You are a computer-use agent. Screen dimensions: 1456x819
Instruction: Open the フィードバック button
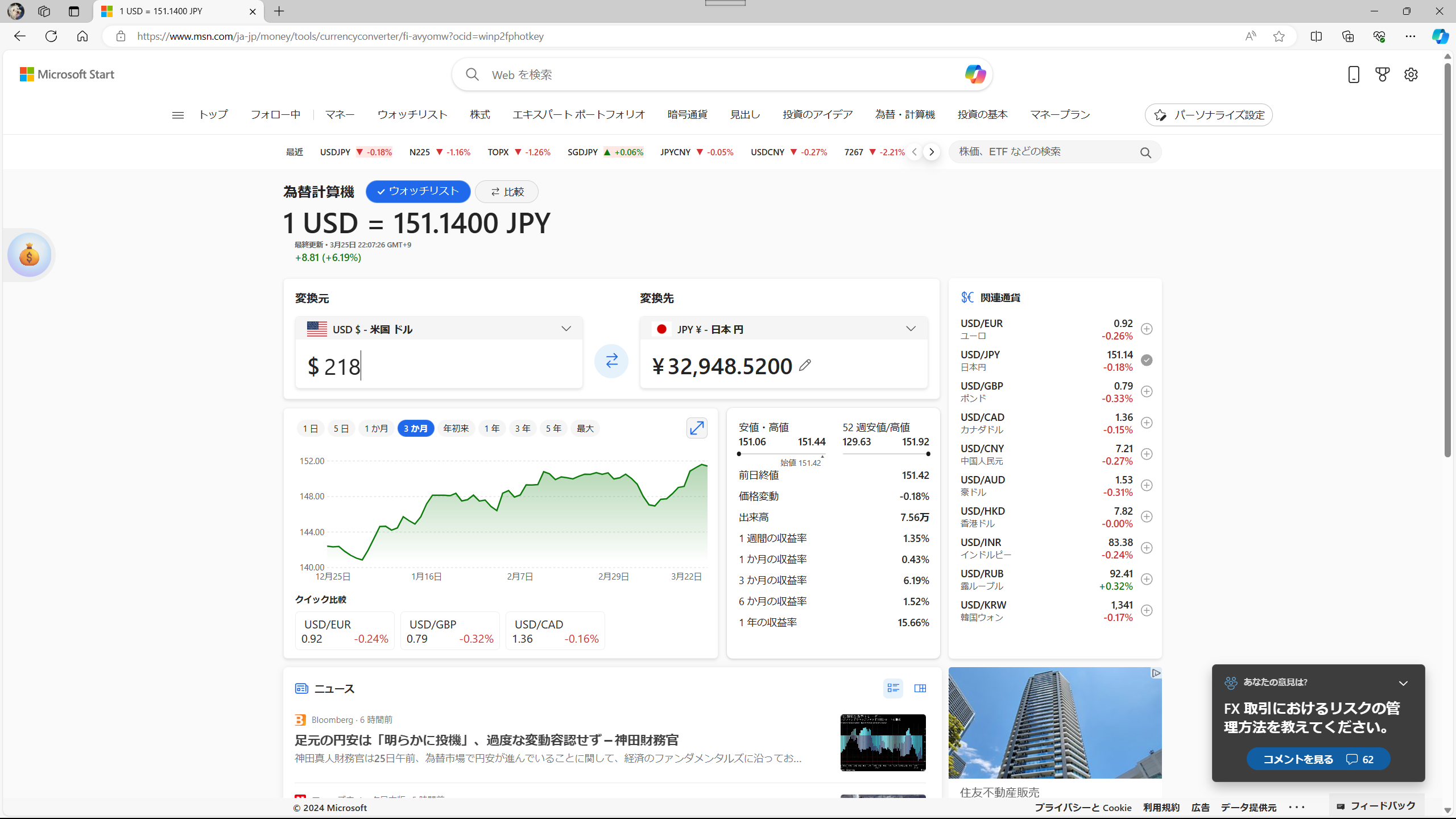(1376, 806)
